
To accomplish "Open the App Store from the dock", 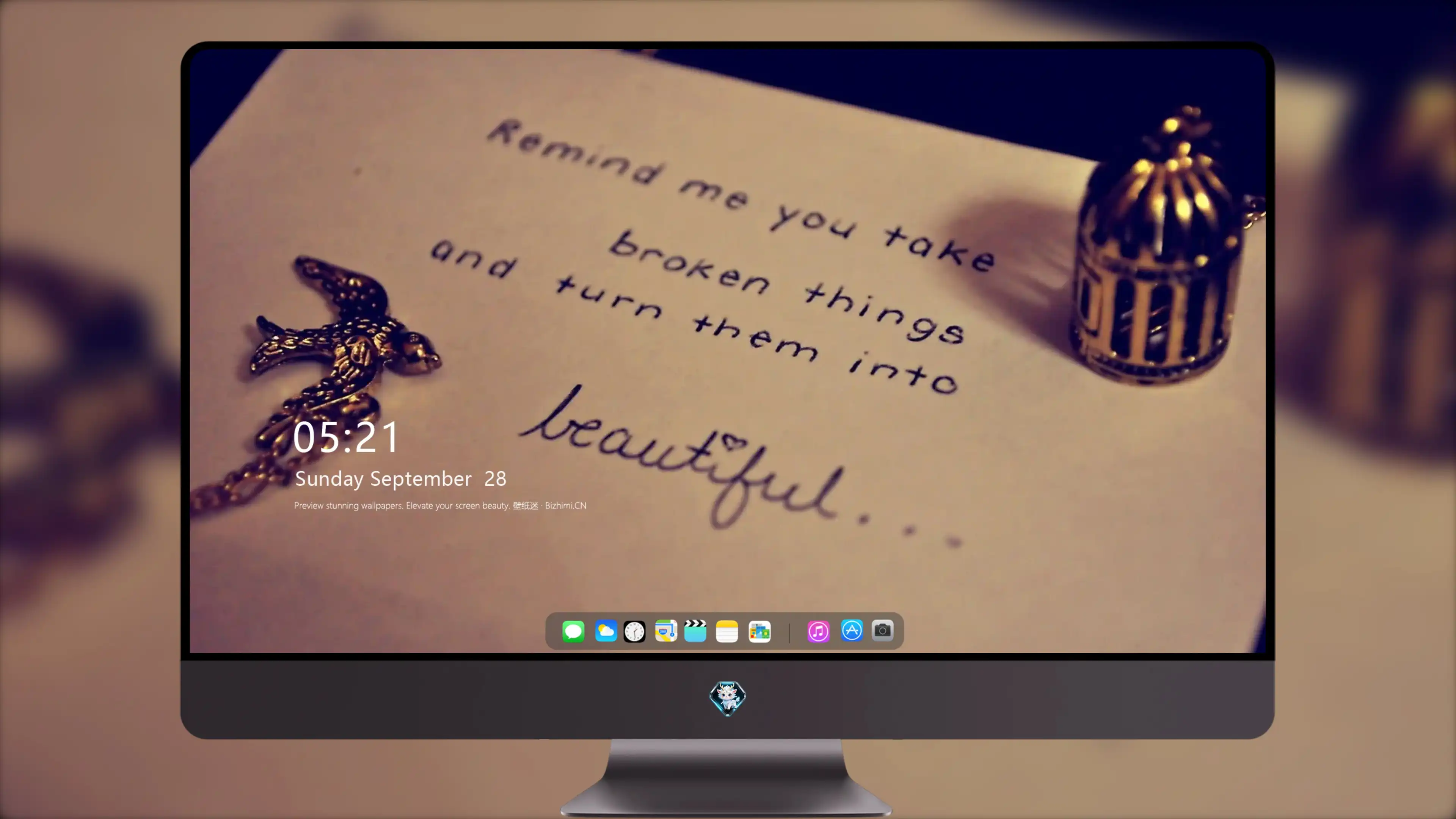I will [852, 630].
